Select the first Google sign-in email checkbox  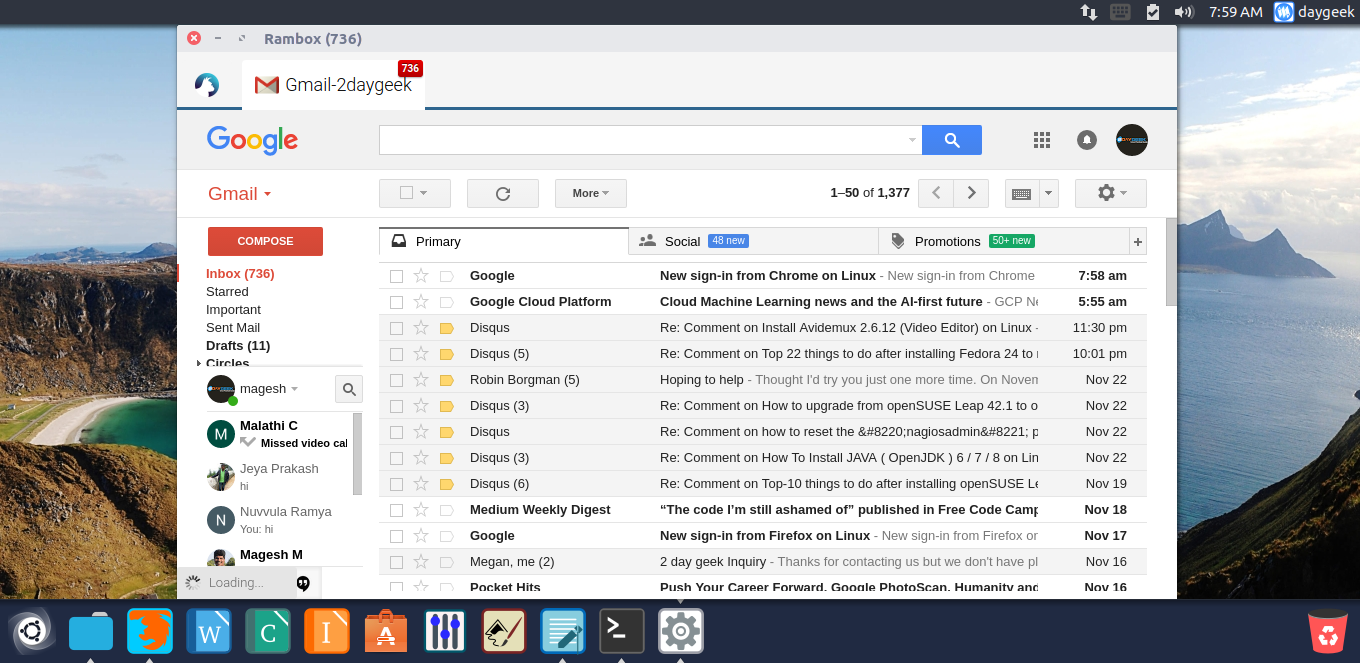397,276
